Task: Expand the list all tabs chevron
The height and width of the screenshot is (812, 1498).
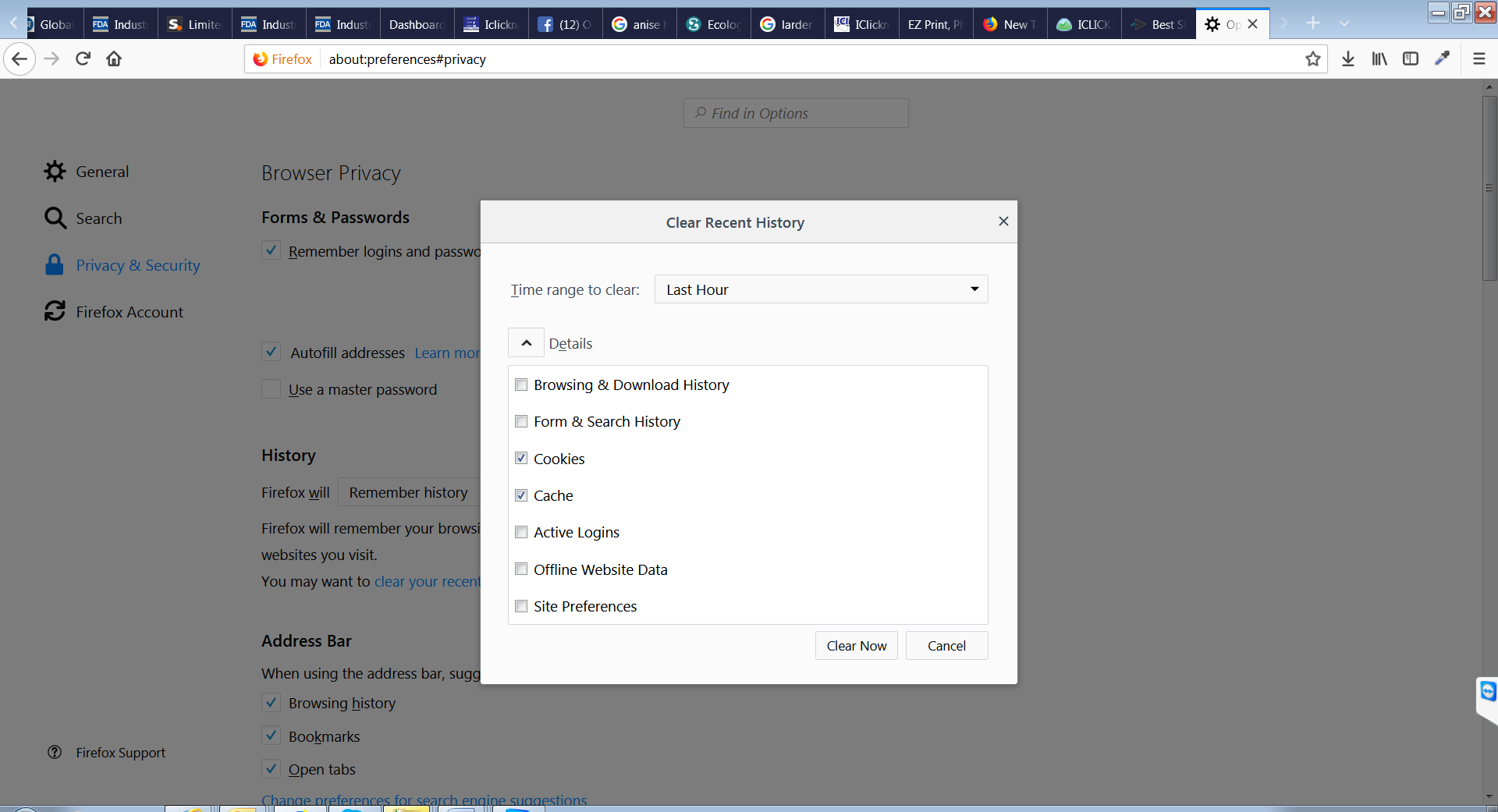Action: pyautogui.click(x=1344, y=24)
